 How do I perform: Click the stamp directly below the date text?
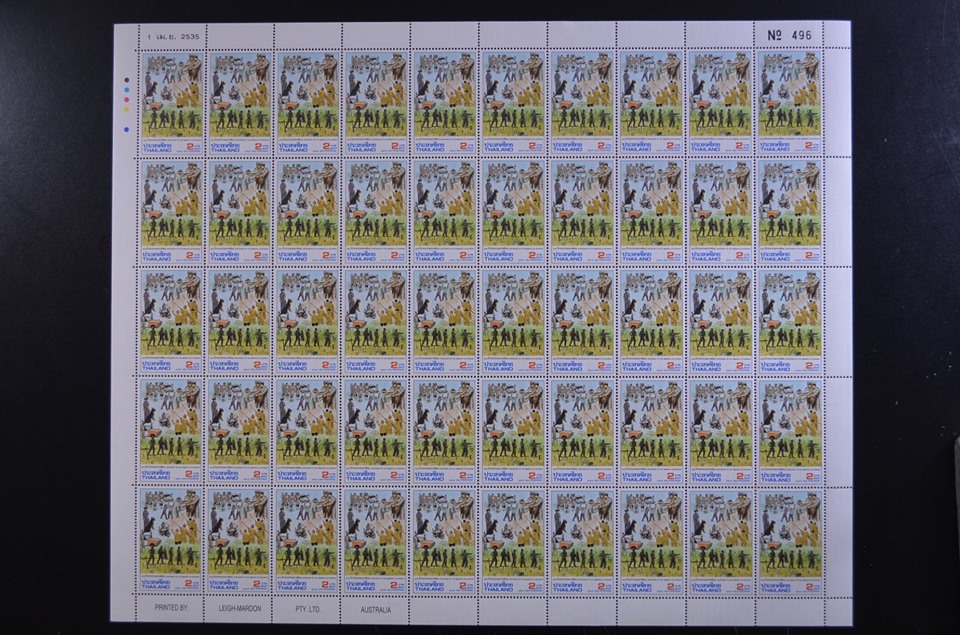click(x=172, y=101)
